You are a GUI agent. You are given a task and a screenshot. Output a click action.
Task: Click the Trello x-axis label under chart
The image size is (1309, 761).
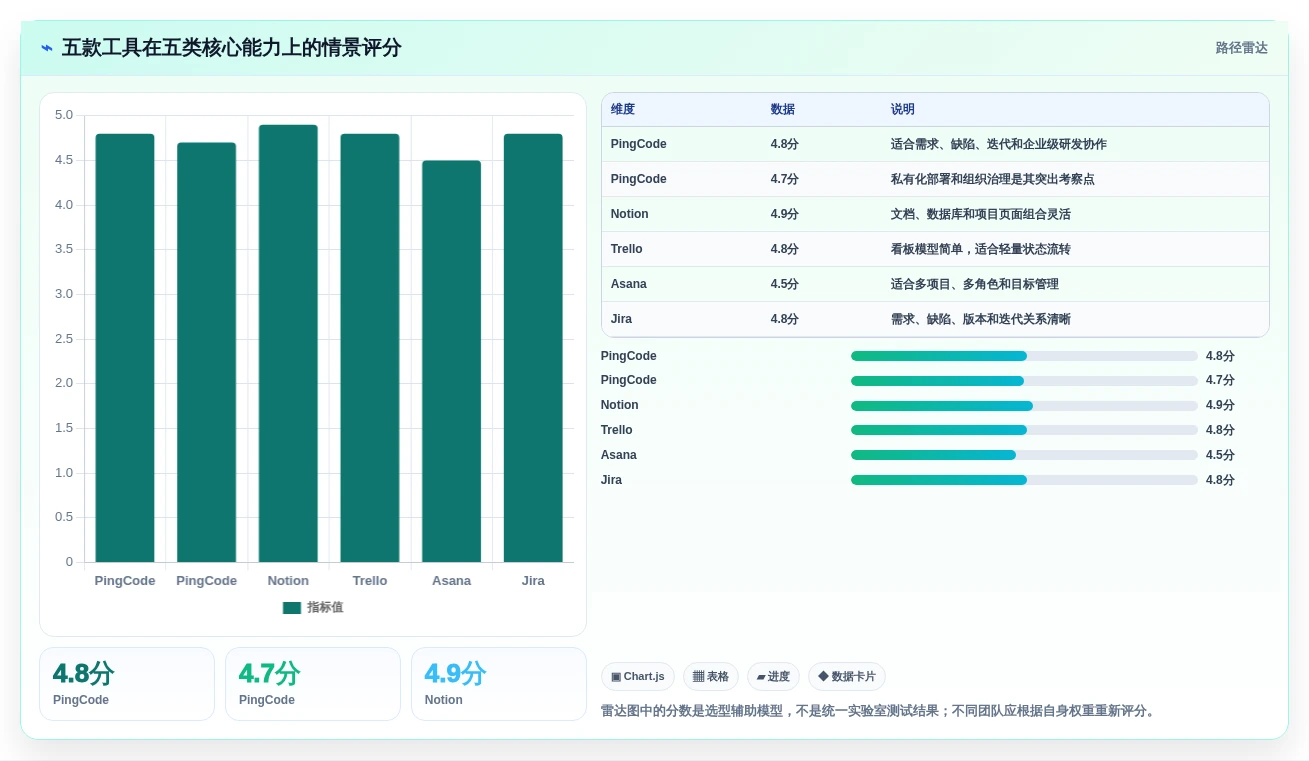click(x=370, y=581)
